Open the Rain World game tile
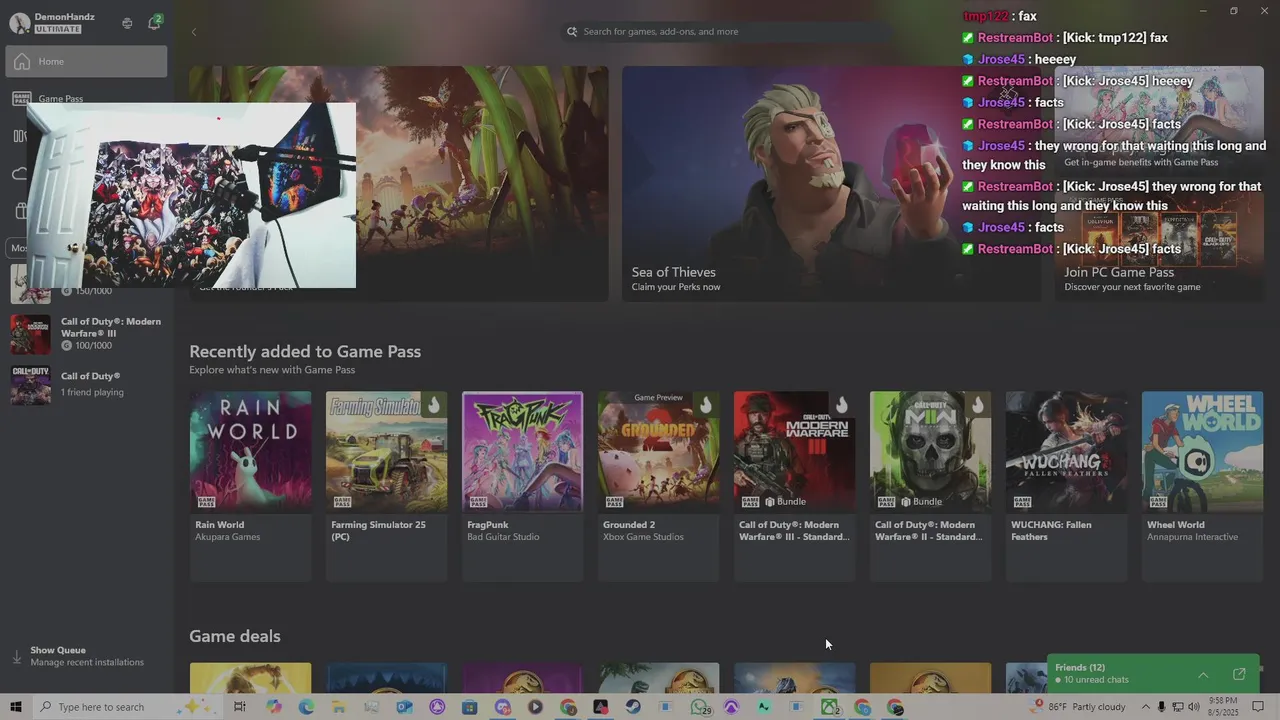The height and width of the screenshot is (720, 1280). [250, 486]
